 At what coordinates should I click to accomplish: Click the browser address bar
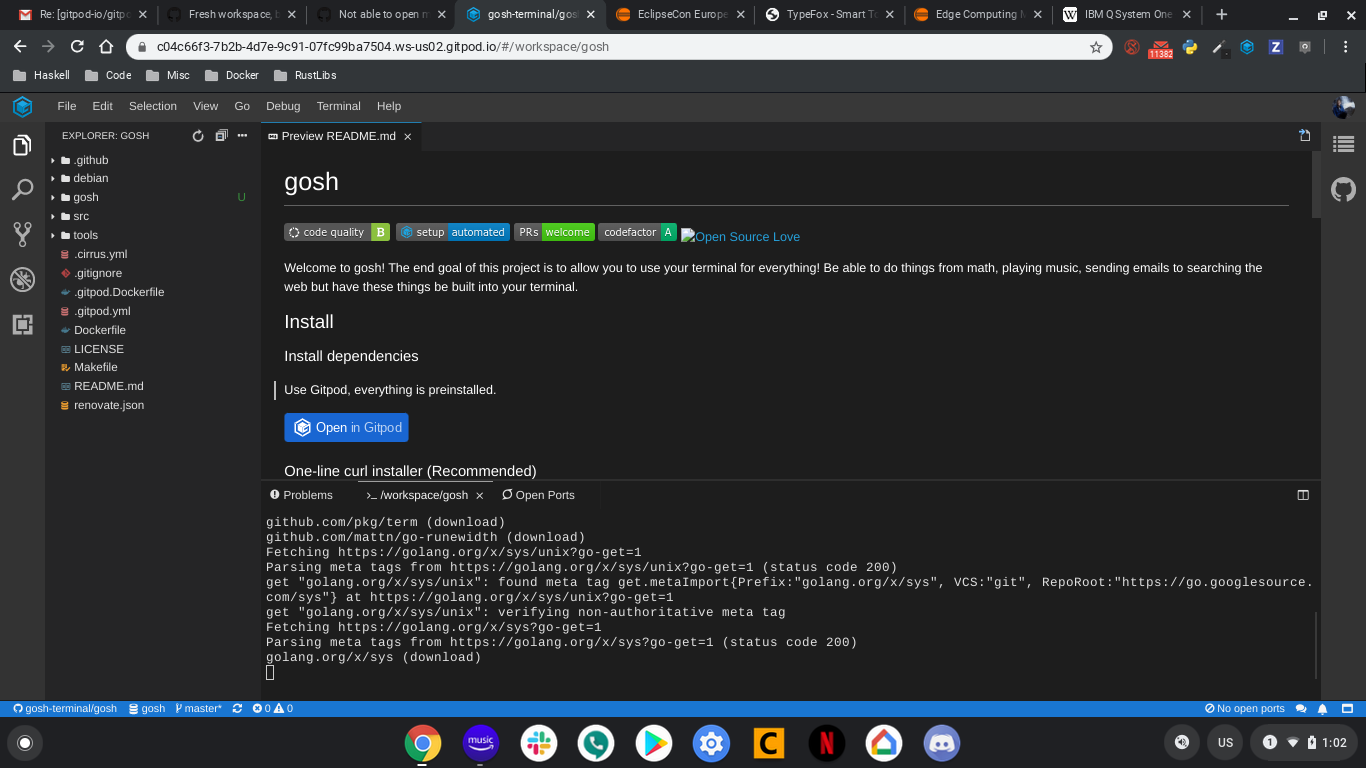[619, 47]
